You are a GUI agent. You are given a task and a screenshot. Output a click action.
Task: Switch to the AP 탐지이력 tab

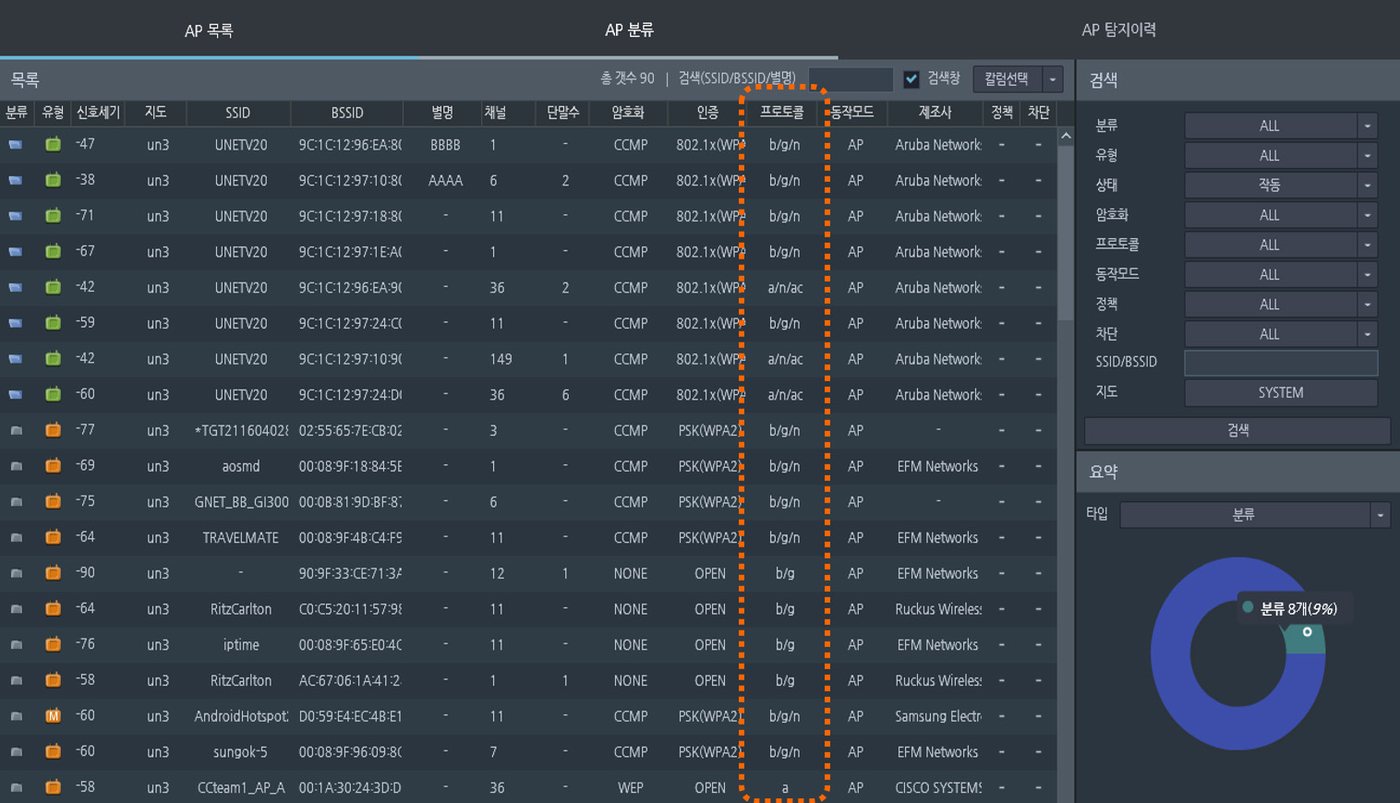click(1119, 30)
